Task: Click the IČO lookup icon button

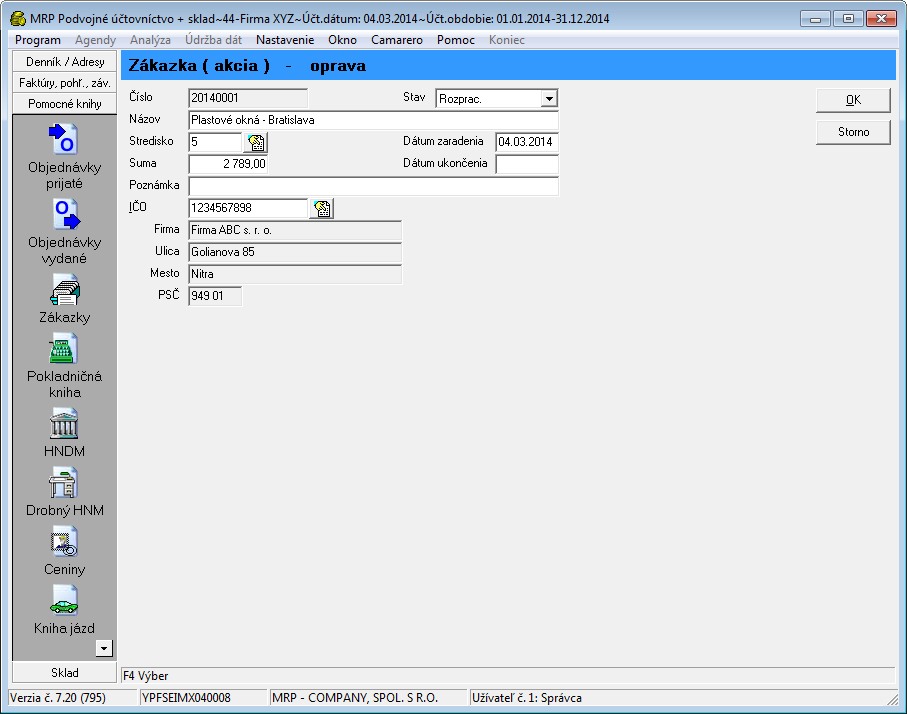Action: (322, 208)
